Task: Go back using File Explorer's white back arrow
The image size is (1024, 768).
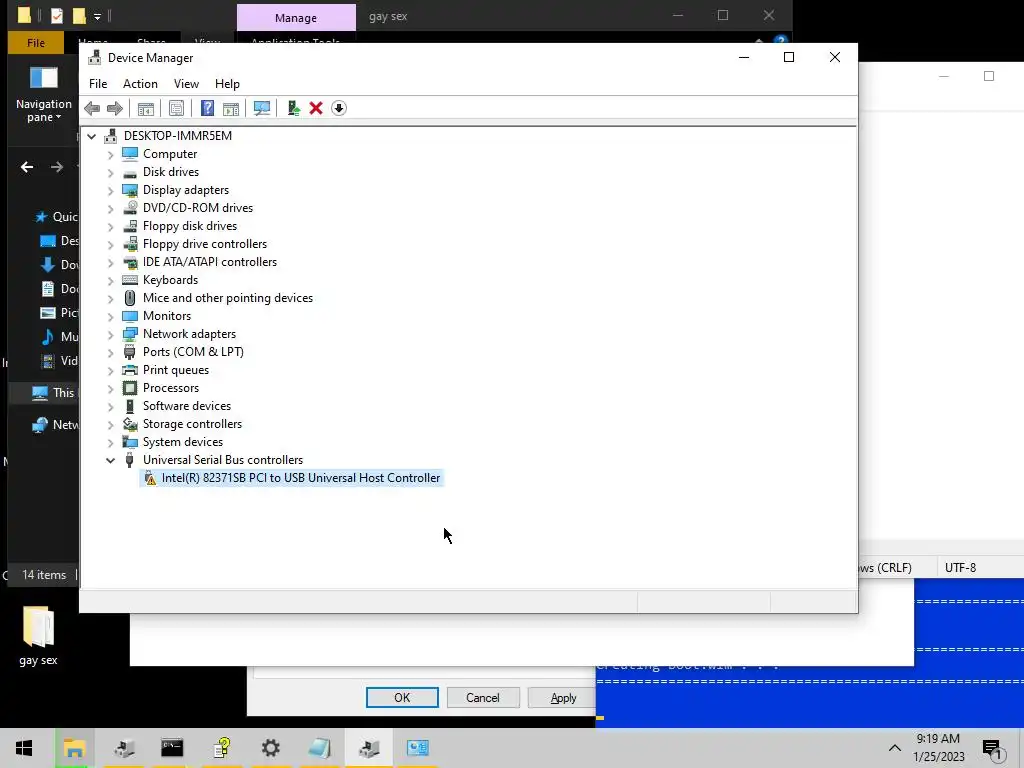Action: [27, 167]
